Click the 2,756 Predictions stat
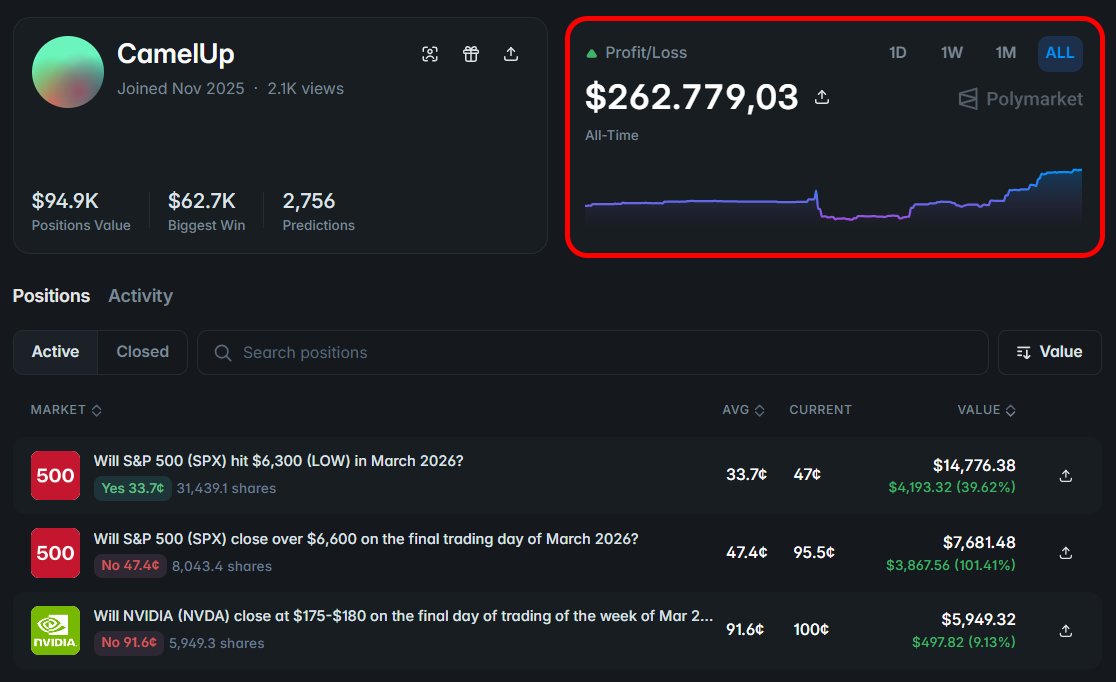 (318, 211)
